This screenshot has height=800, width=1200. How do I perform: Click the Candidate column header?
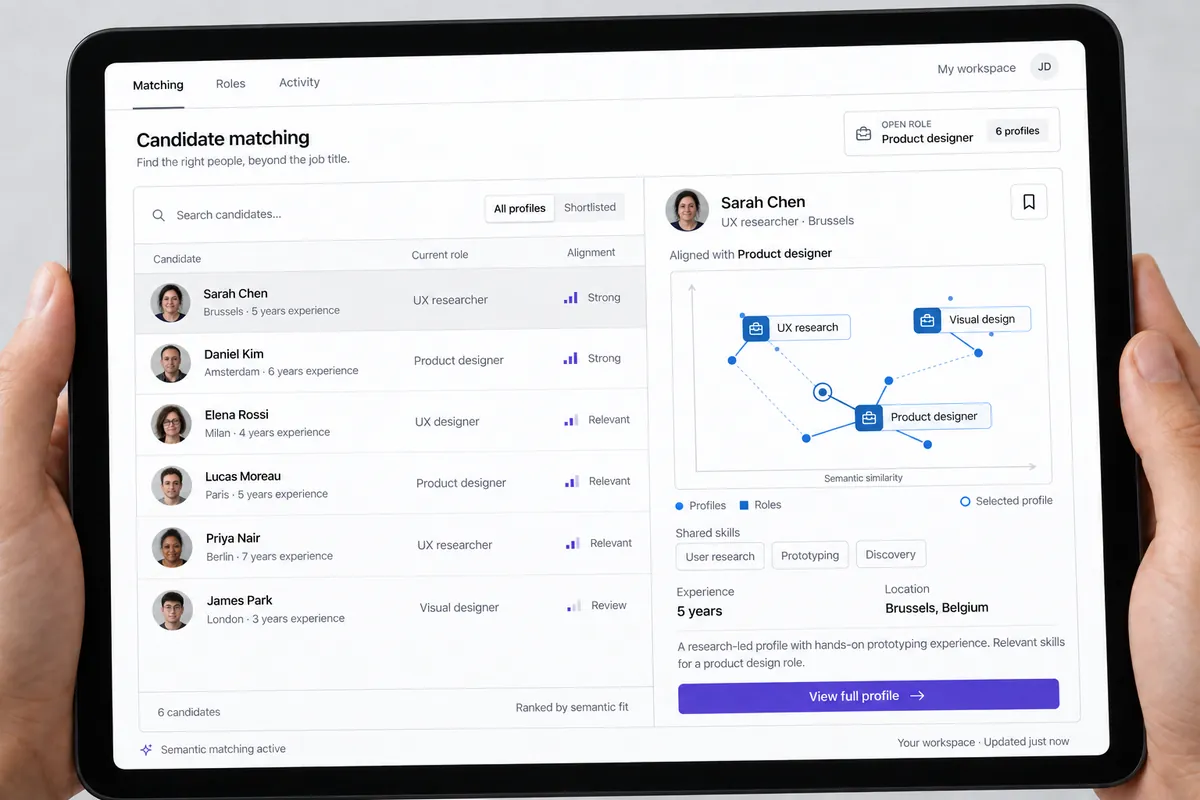coord(177,259)
